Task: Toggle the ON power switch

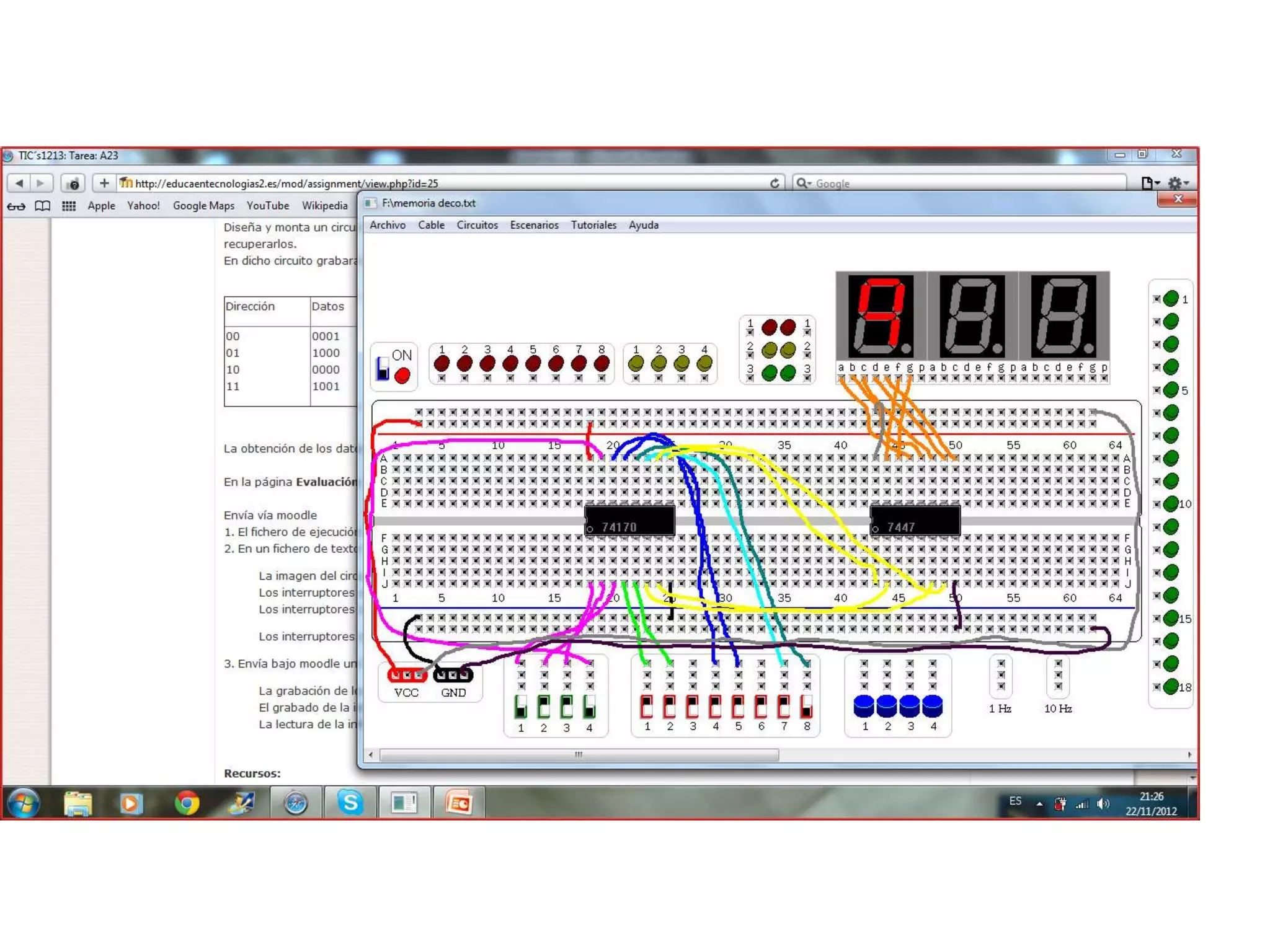Action: [x=383, y=369]
